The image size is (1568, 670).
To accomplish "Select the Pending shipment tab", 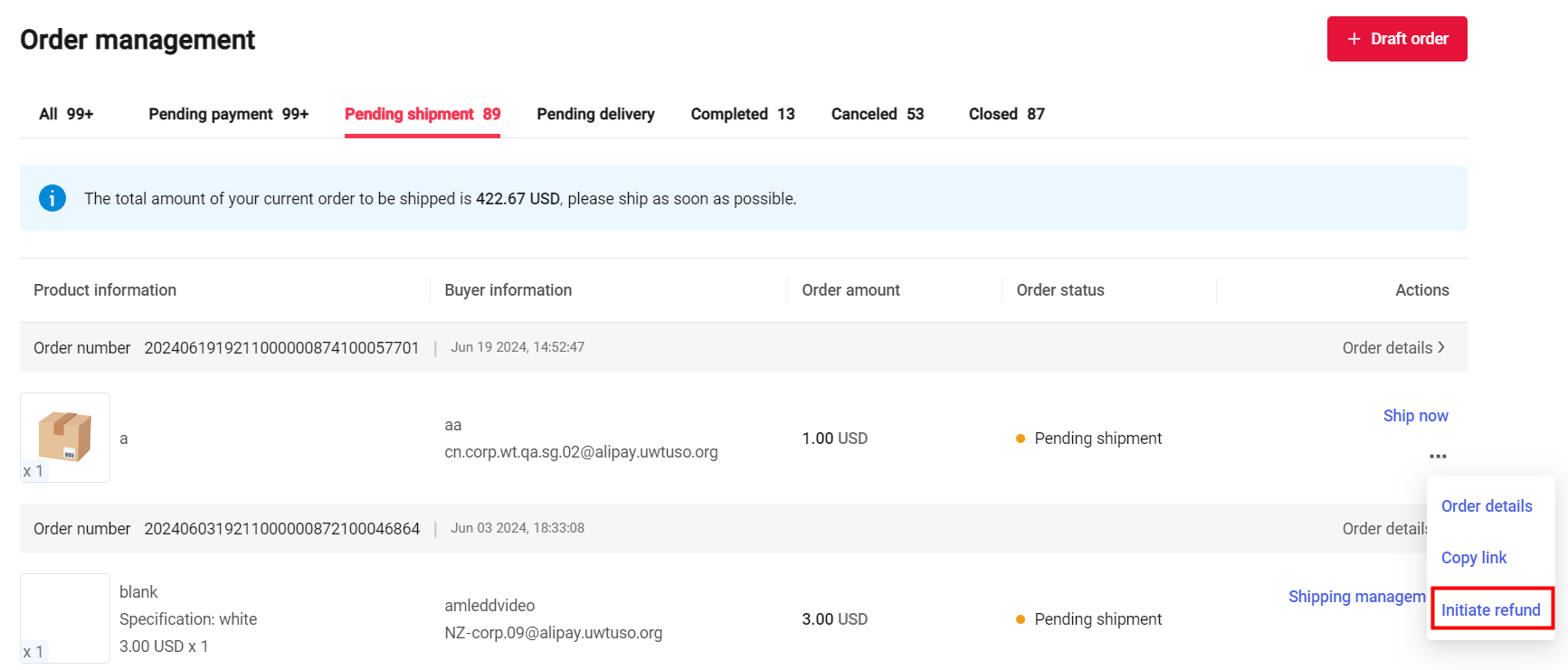I will pyautogui.click(x=422, y=114).
